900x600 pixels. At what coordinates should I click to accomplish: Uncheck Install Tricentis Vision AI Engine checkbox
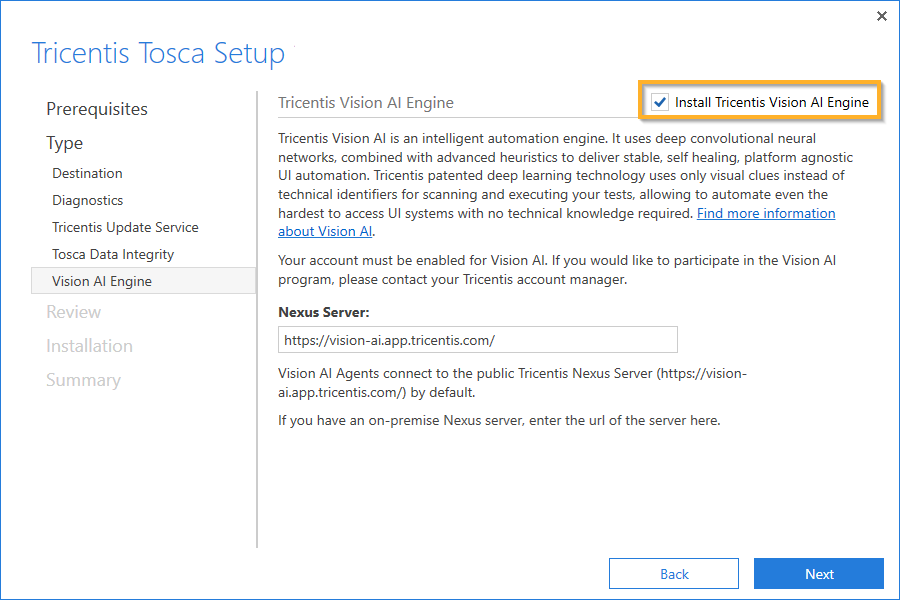coord(660,102)
